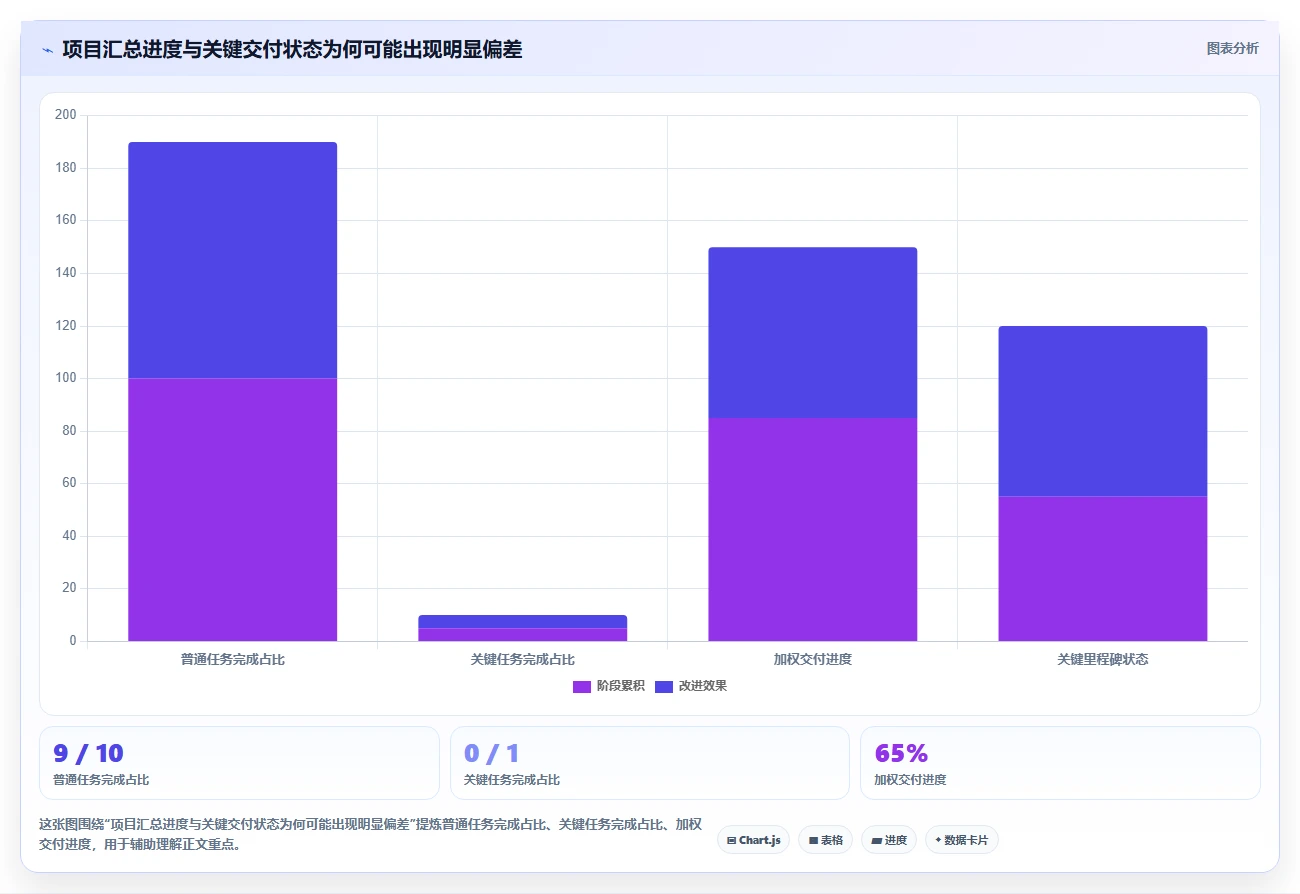This screenshot has height=894, width=1300.
Task: Click the 0 y-axis value
Action: [x=72, y=641]
